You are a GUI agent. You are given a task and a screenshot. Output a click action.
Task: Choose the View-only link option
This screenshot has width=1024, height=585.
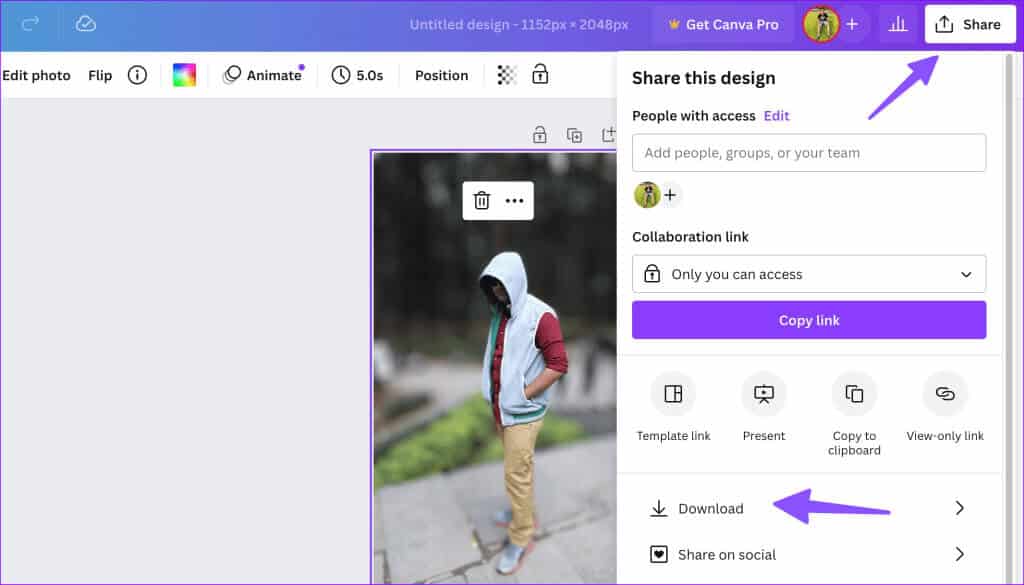click(945, 408)
